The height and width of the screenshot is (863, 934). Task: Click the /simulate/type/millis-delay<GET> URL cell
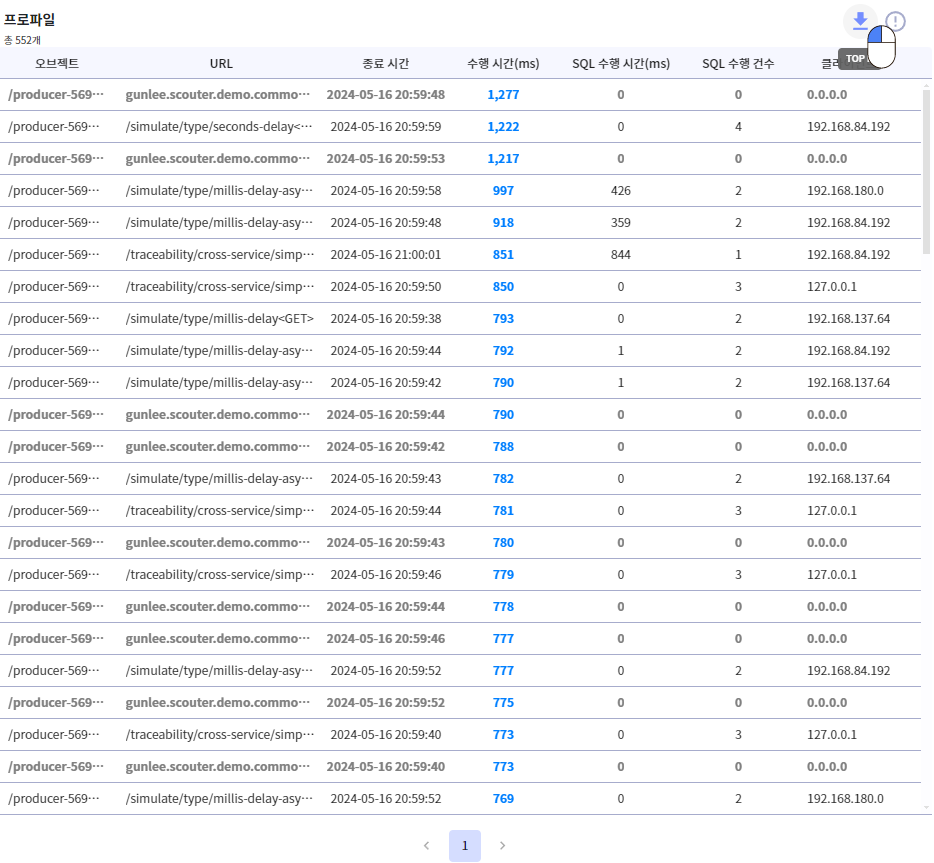coord(219,319)
